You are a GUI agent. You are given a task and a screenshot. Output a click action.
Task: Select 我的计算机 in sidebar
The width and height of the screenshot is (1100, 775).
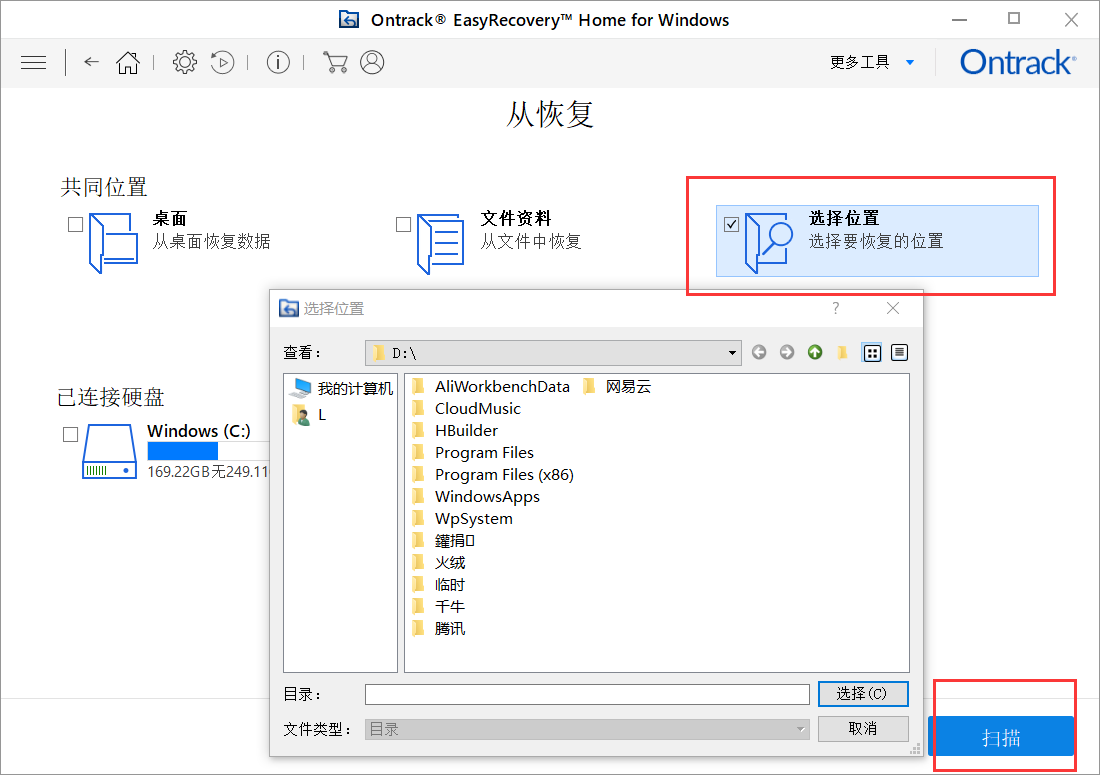pos(343,388)
